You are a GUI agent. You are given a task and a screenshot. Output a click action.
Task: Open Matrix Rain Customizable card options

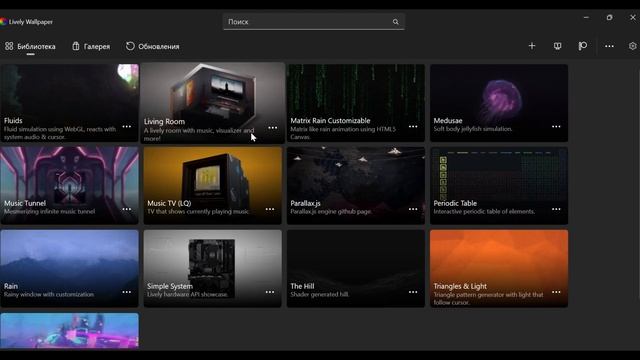pyautogui.click(x=413, y=127)
